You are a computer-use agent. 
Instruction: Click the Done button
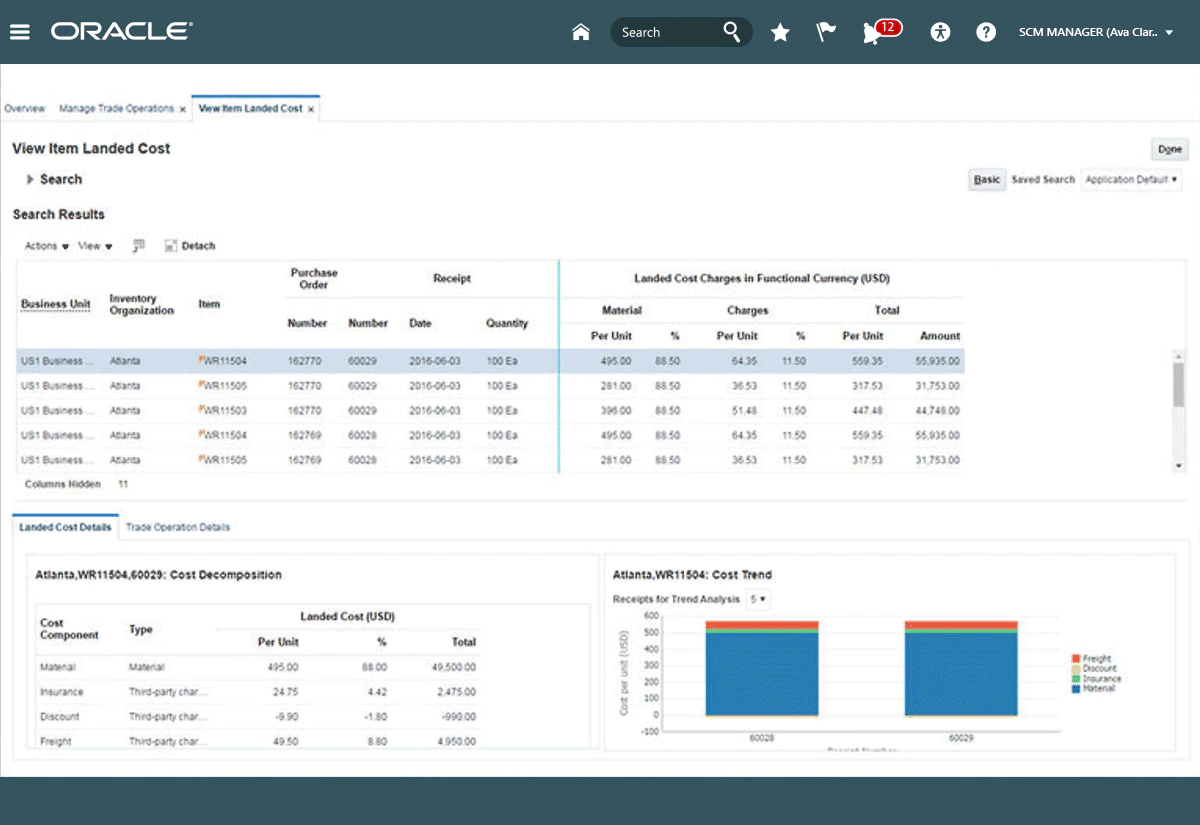click(1169, 149)
